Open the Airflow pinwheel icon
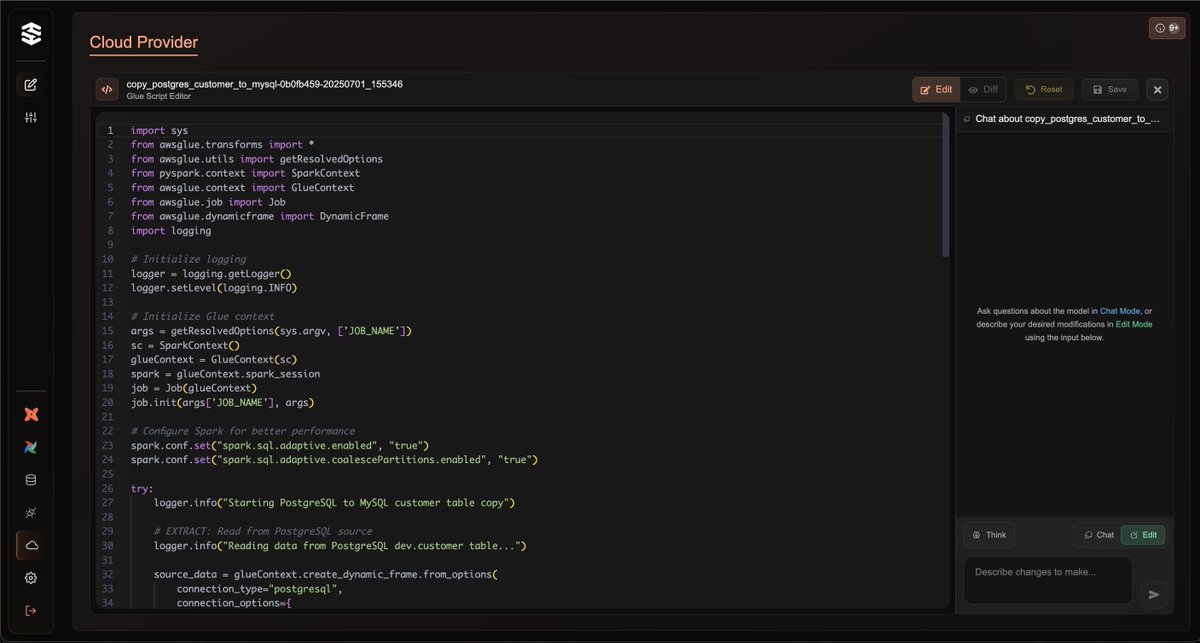 point(31,447)
